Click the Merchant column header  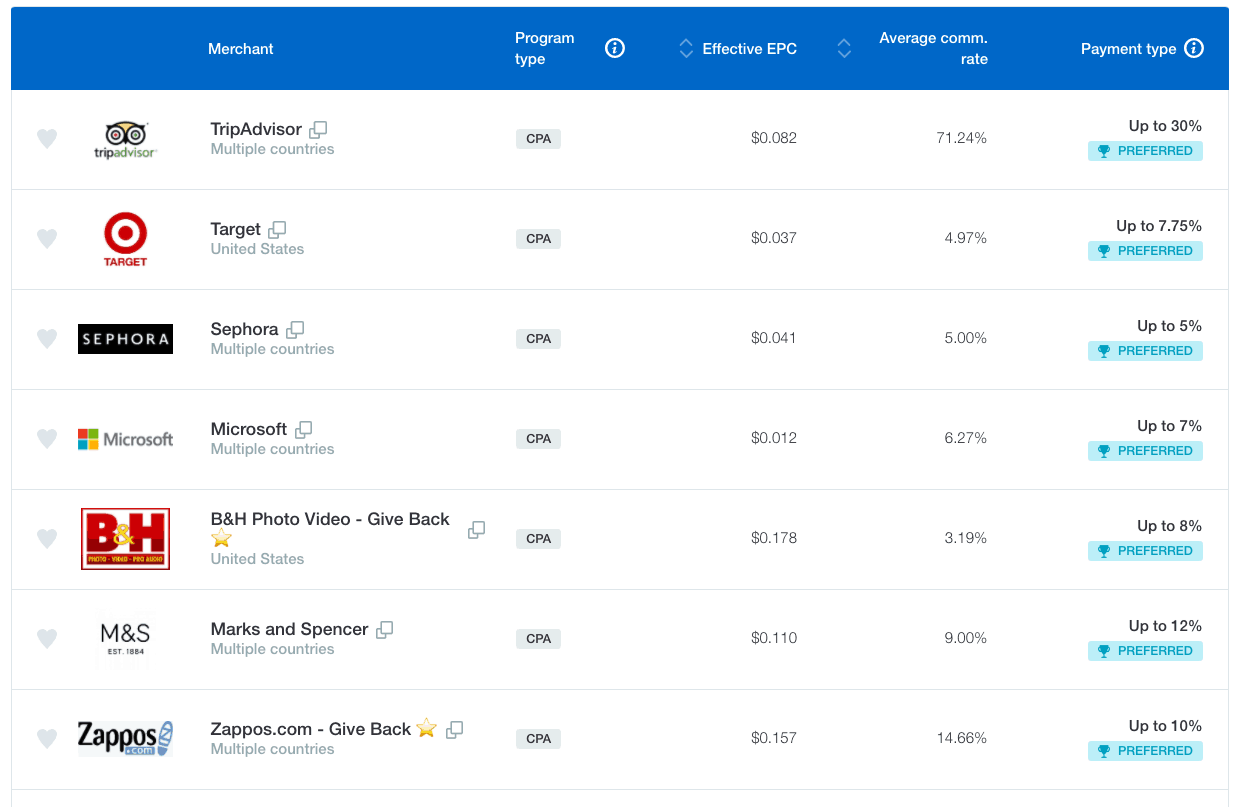[240, 49]
